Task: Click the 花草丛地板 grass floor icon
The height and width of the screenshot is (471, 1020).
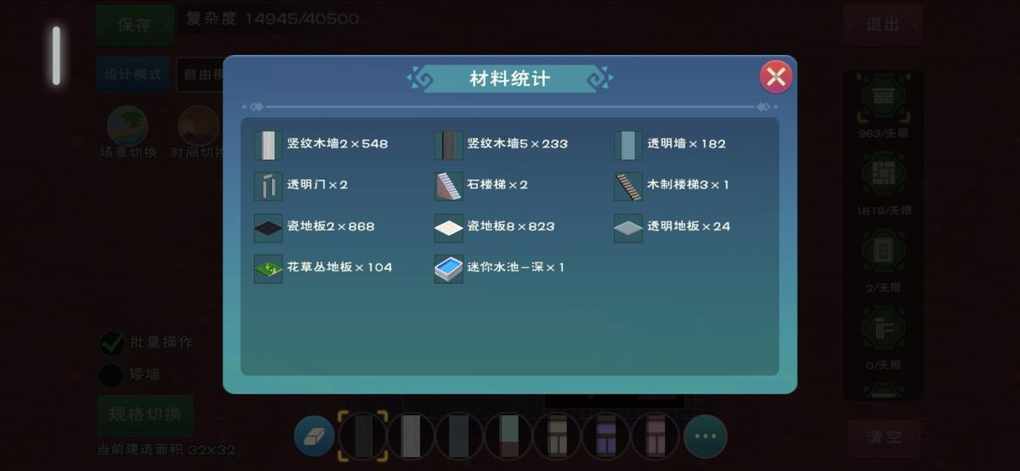Action: click(268, 268)
